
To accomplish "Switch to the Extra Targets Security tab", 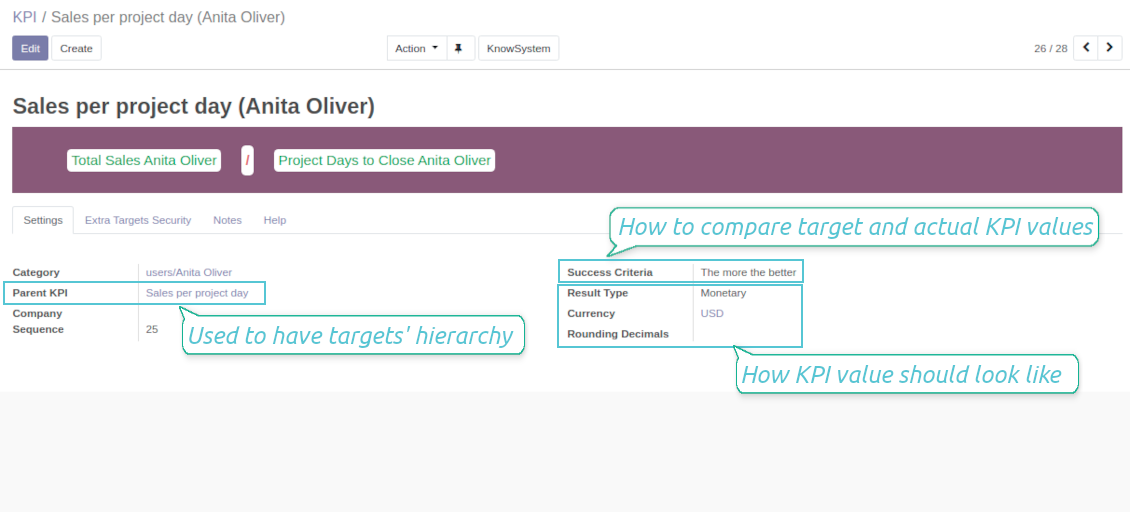I will 138,220.
